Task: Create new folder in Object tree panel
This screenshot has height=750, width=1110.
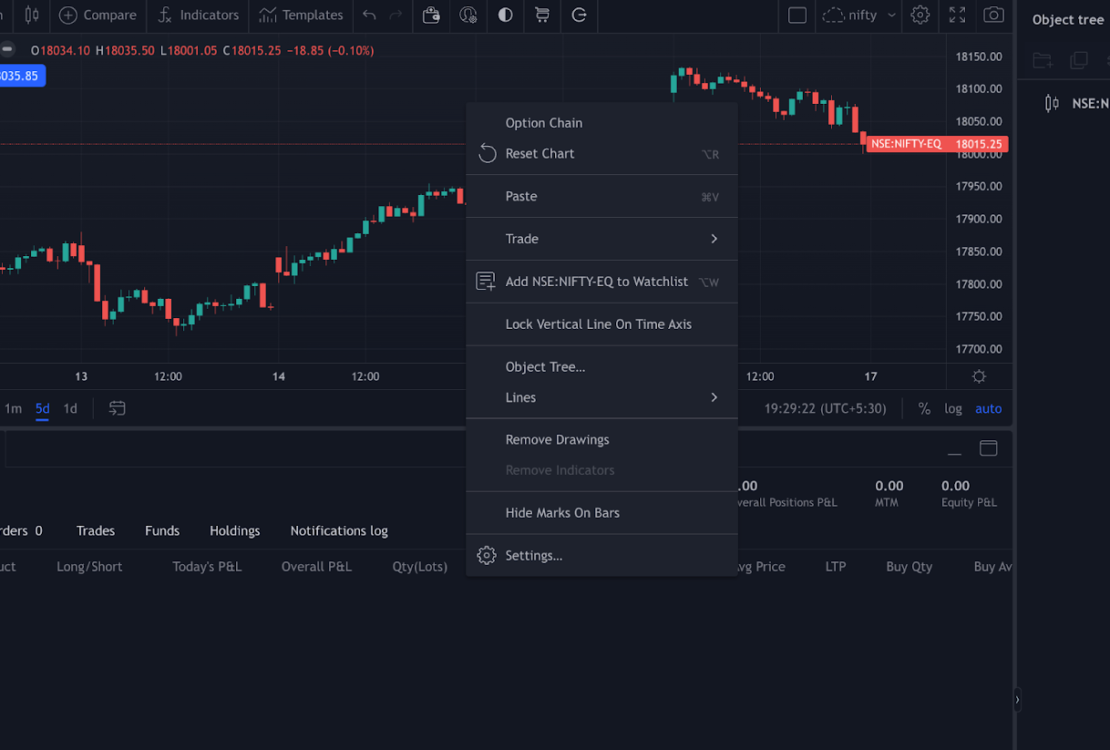Action: 1043,60
